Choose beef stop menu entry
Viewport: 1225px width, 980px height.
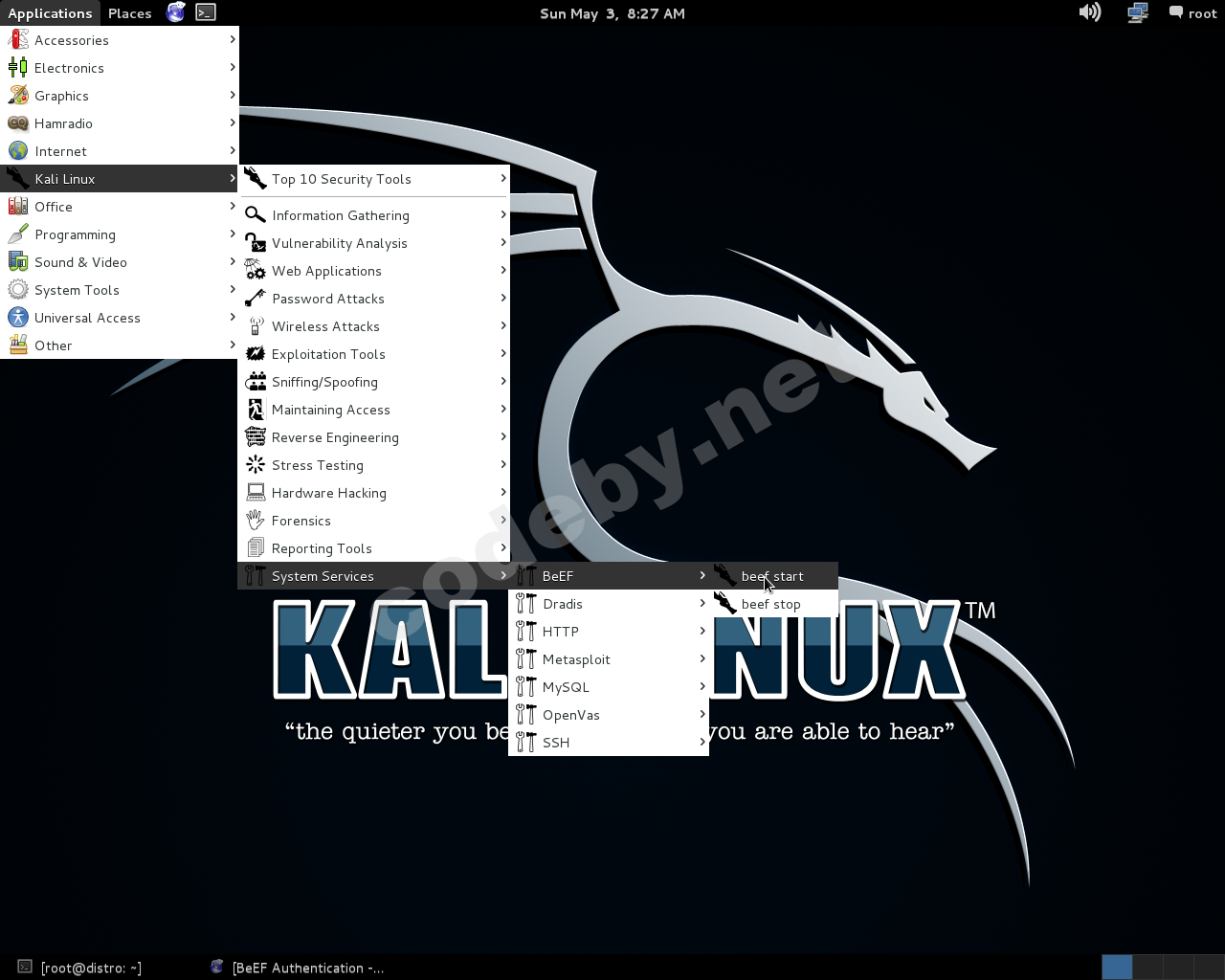[x=773, y=604]
